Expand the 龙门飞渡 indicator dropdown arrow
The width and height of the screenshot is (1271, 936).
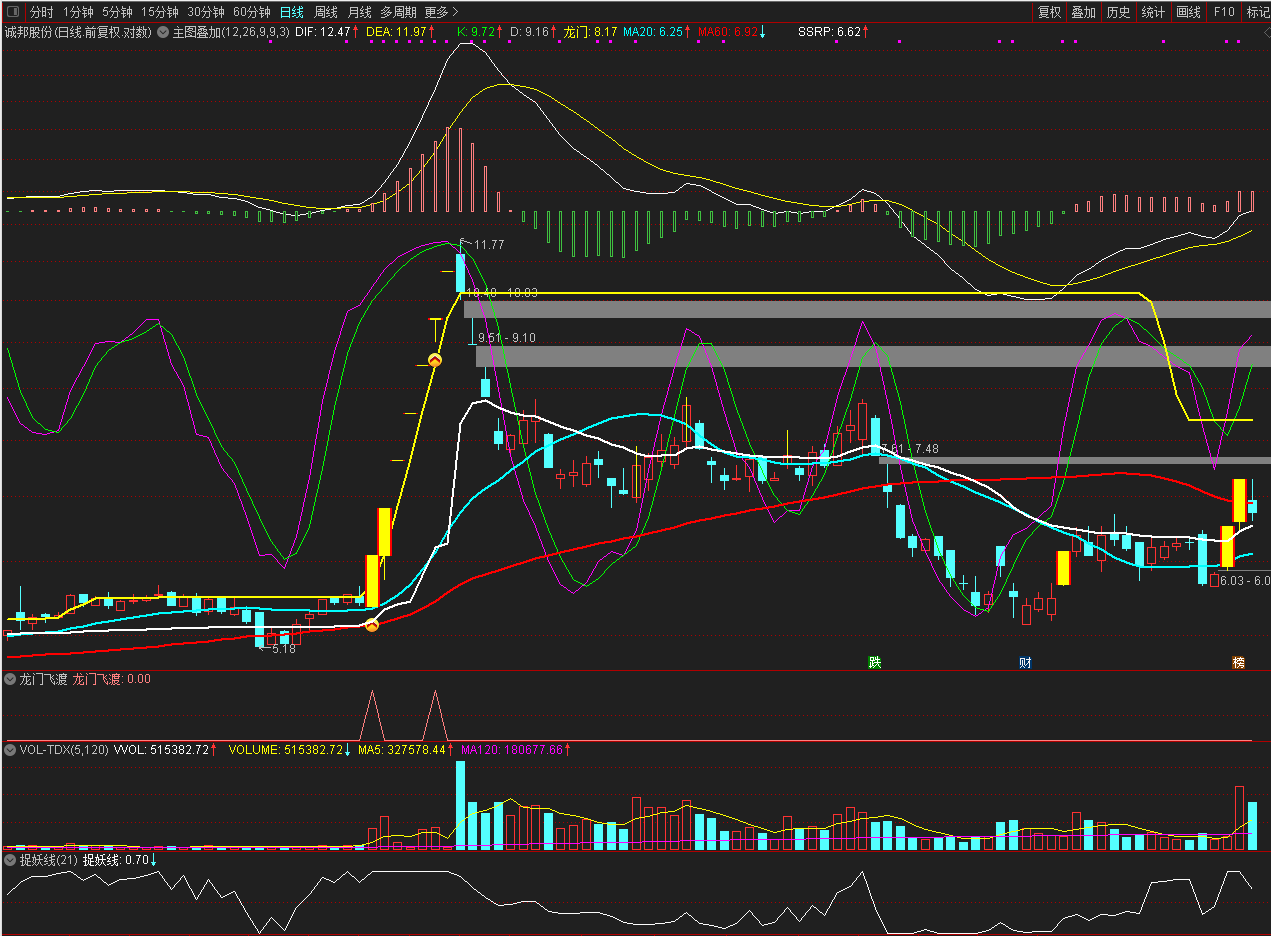[x=10, y=679]
